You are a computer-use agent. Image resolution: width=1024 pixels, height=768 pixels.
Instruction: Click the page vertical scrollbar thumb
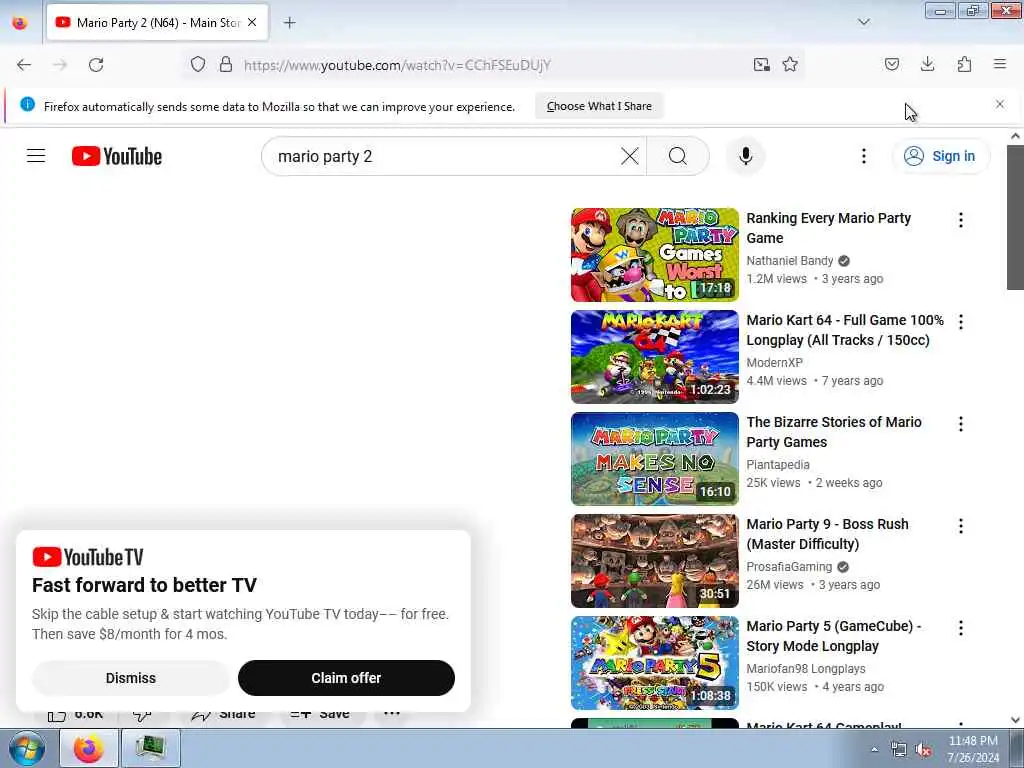click(1015, 217)
